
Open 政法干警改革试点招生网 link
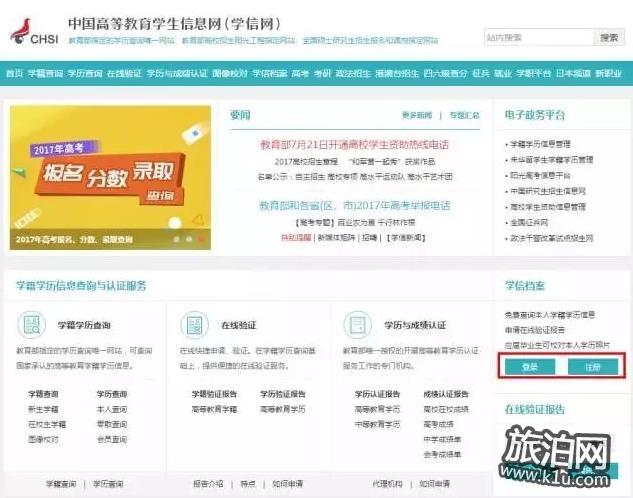pos(551,238)
